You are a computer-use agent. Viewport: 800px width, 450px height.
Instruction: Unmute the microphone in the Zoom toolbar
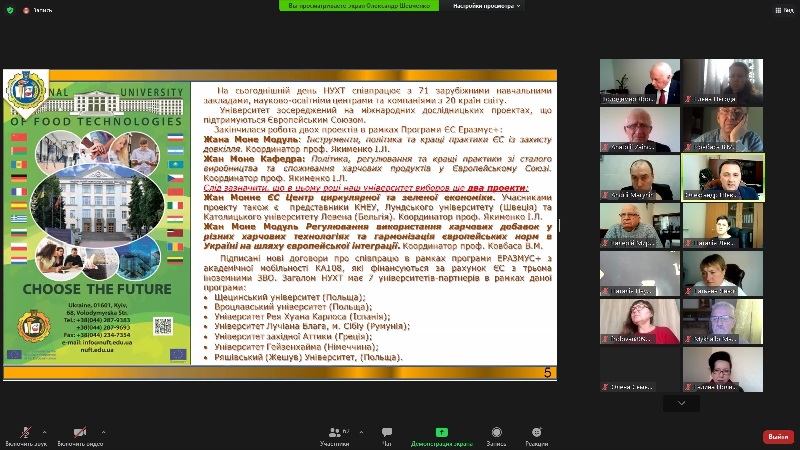tap(26, 436)
